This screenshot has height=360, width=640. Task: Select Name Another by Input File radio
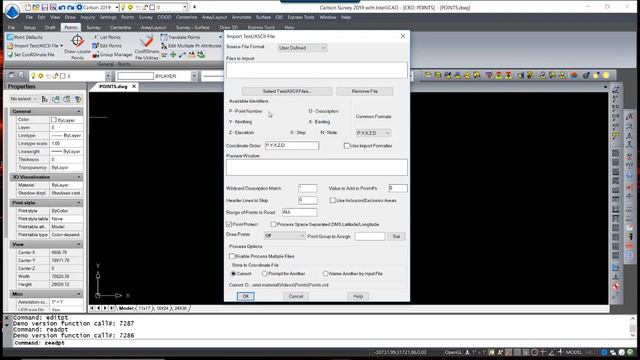325,273
